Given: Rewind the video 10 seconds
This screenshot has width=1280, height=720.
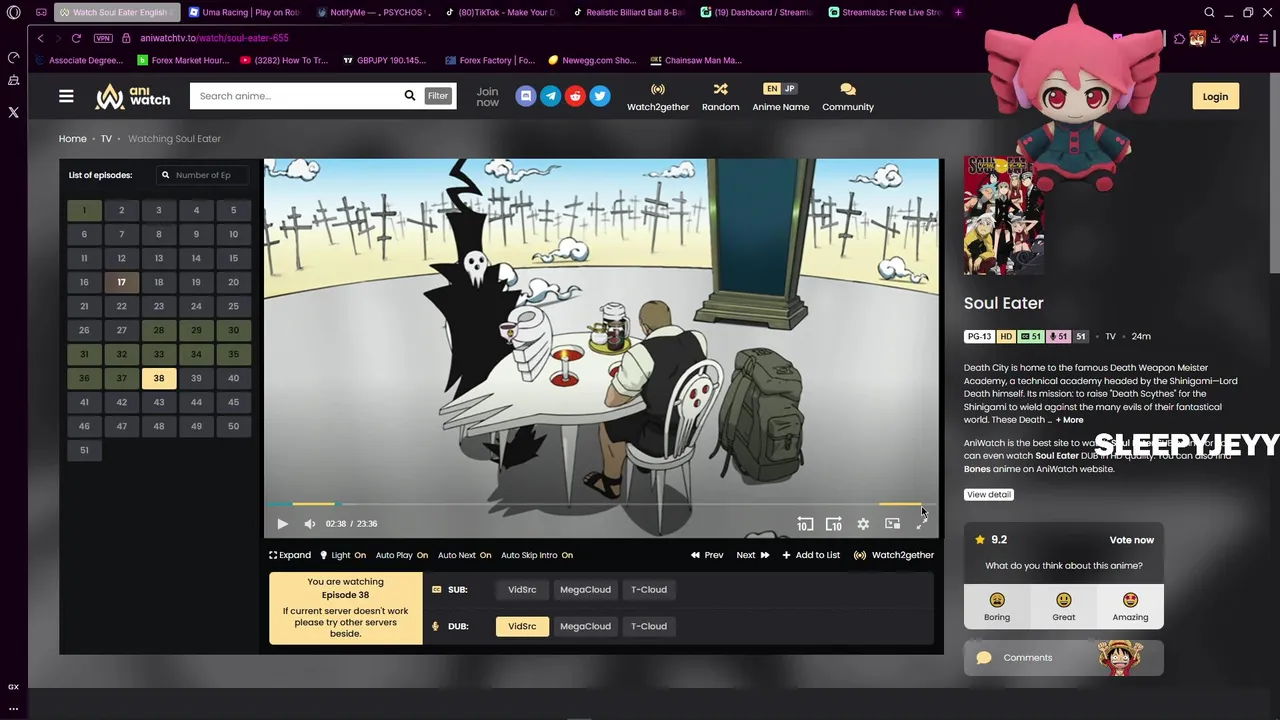Looking at the screenshot, I should (805, 524).
